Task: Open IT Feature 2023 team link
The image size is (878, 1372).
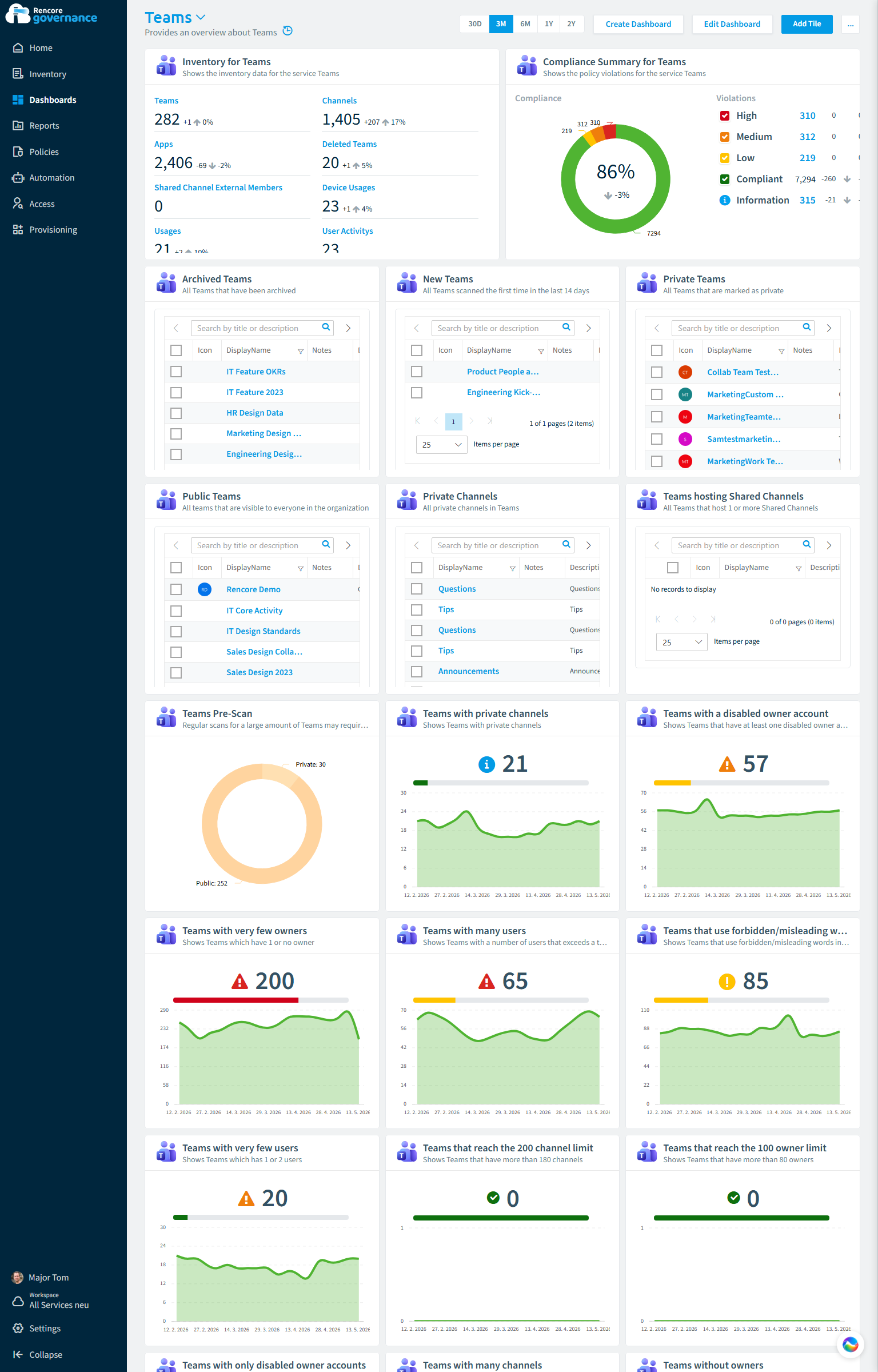Action: point(255,392)
